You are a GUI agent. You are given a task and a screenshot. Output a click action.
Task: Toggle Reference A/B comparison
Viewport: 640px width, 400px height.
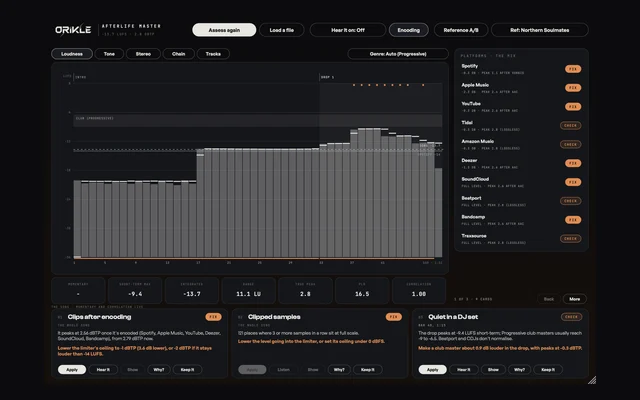tap(461, 30)
